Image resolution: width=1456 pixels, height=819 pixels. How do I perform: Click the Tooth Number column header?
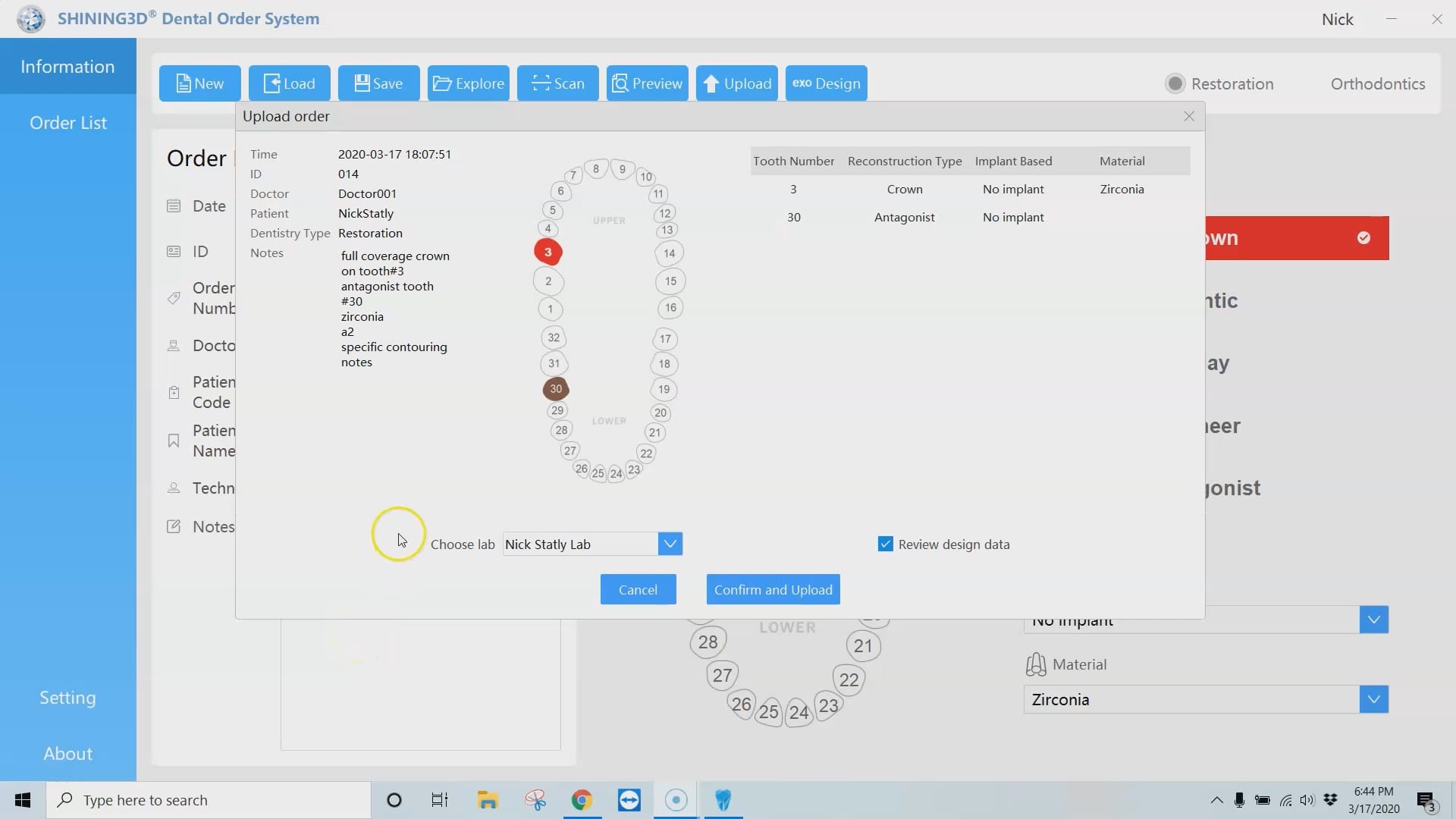point(793,161)
